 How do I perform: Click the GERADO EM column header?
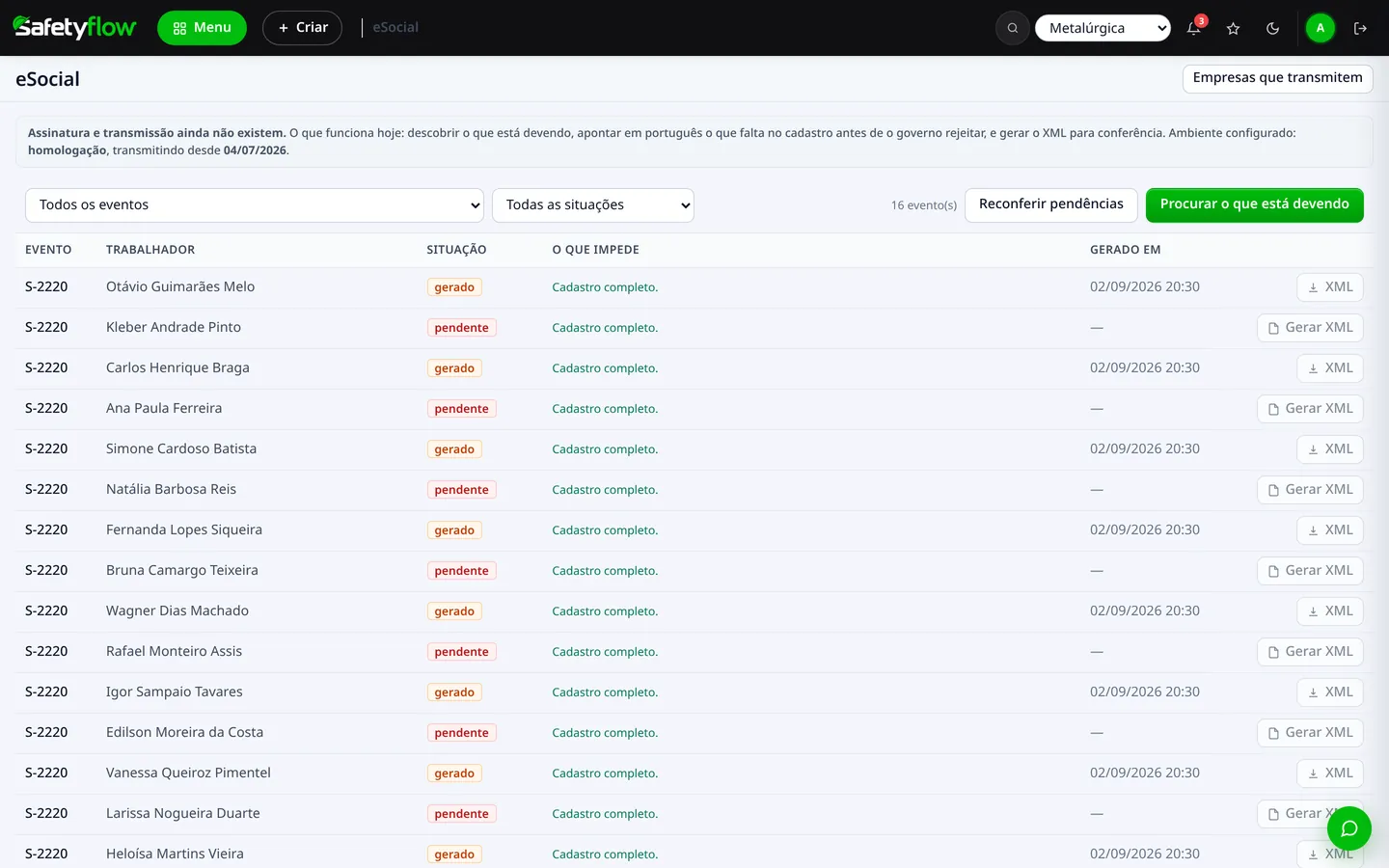coord(1125,250)
